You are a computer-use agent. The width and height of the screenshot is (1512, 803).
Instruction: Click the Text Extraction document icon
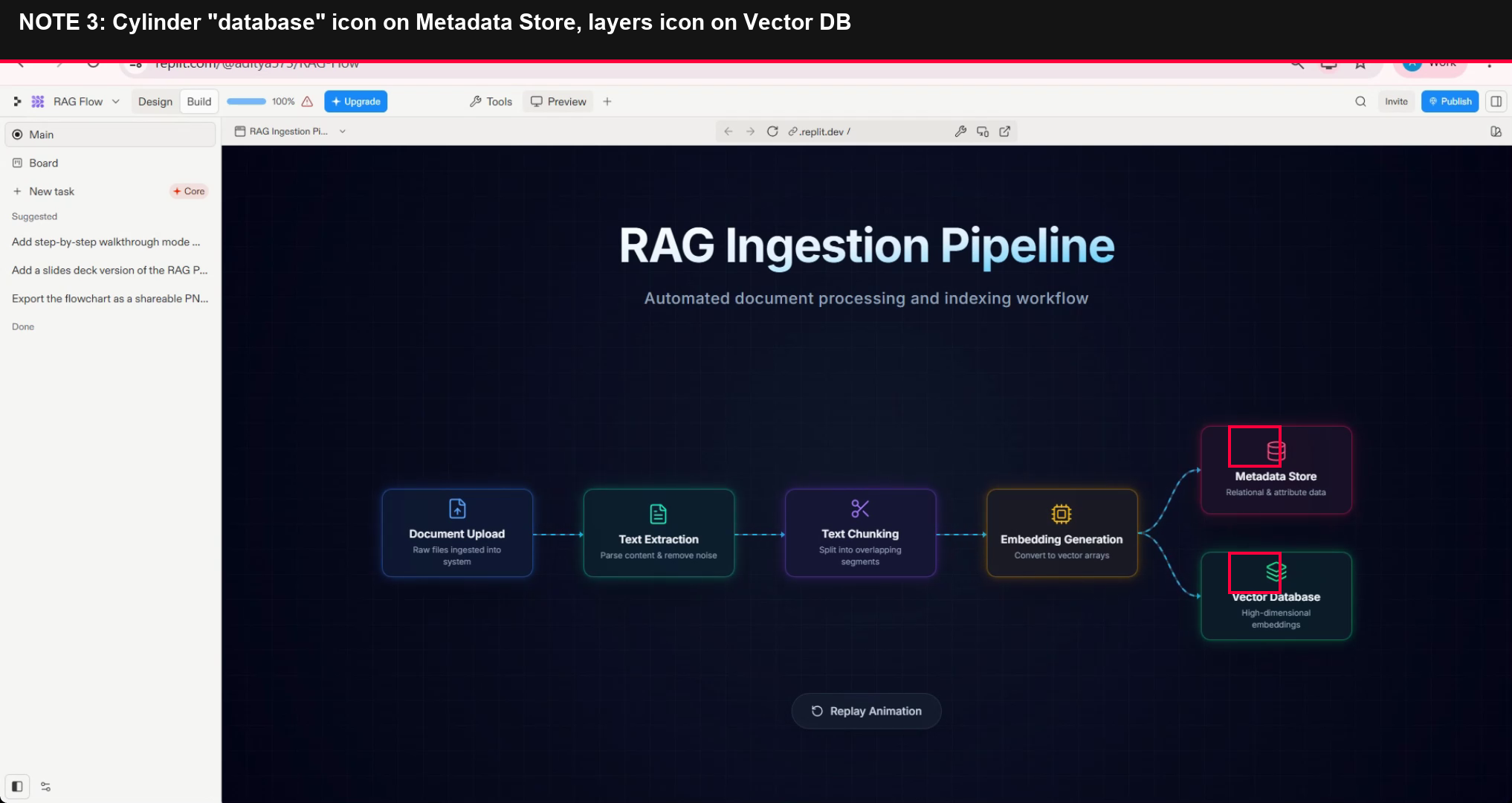pos(659,514)
